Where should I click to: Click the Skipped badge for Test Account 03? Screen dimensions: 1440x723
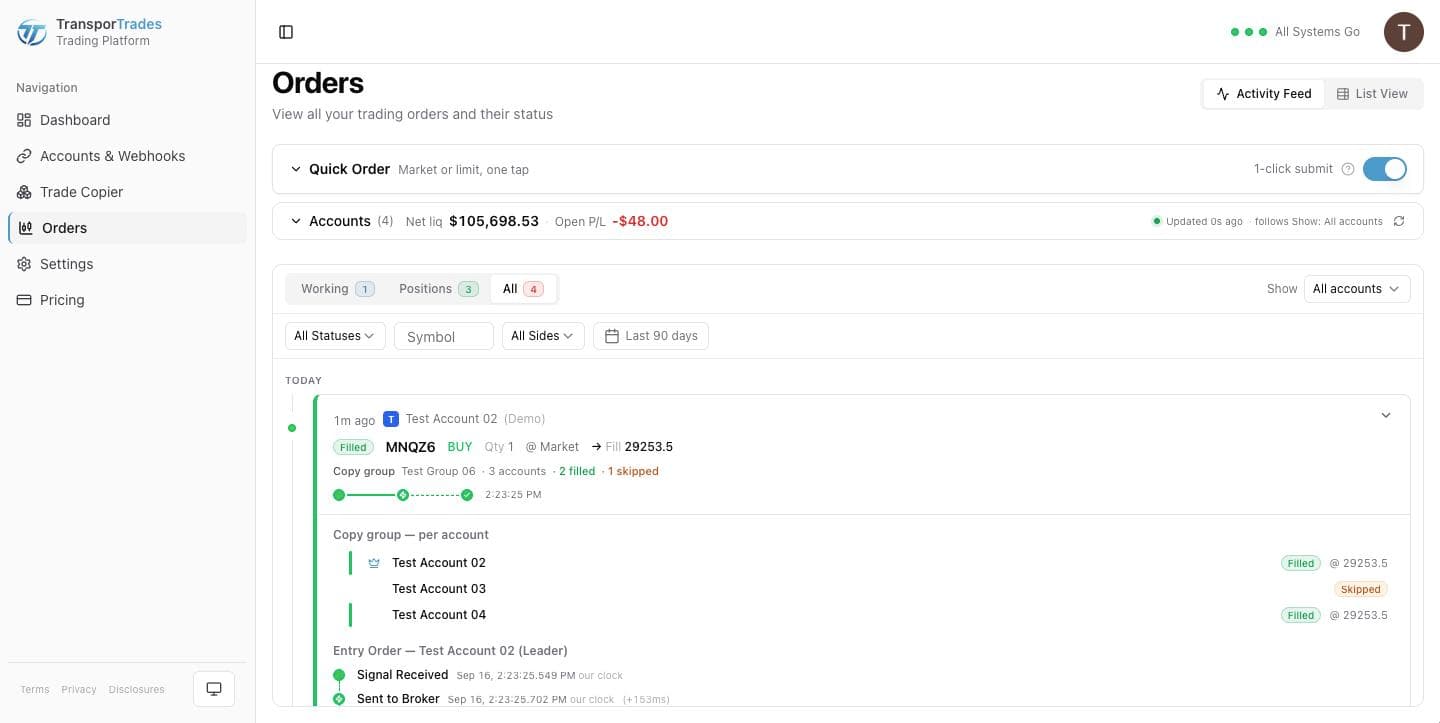point(1361,589)
